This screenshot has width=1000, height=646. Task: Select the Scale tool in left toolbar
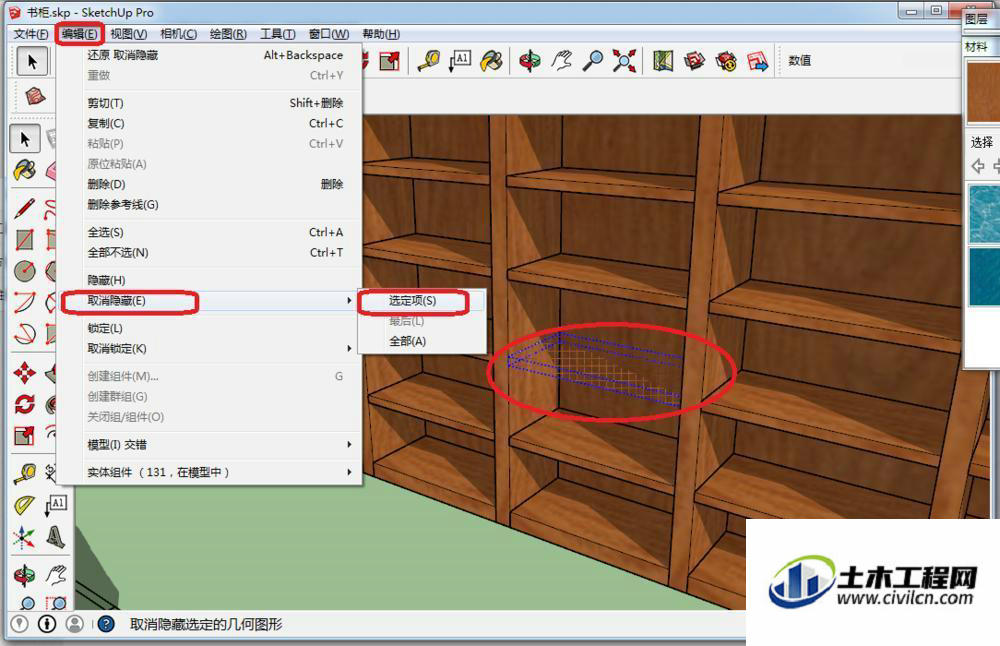click(25, 436)
